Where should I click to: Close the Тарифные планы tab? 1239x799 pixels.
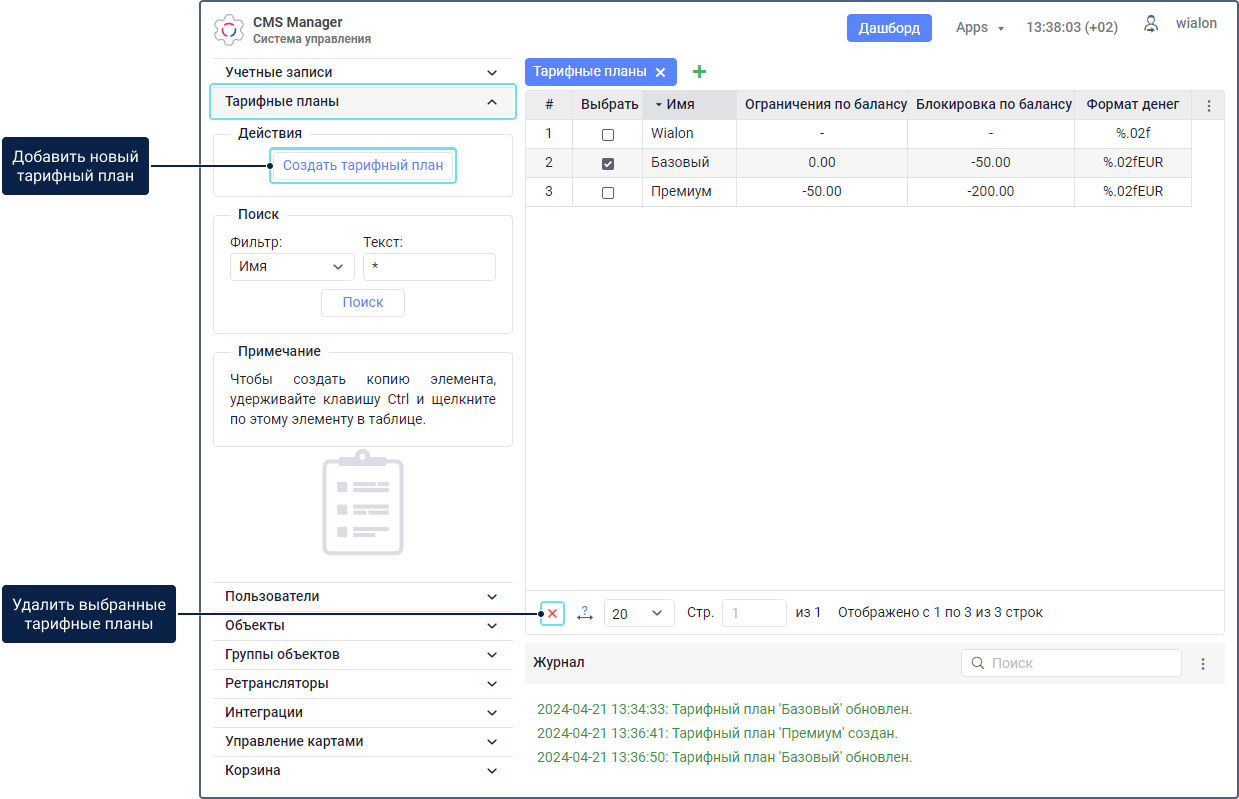click(x=660, y=72)
